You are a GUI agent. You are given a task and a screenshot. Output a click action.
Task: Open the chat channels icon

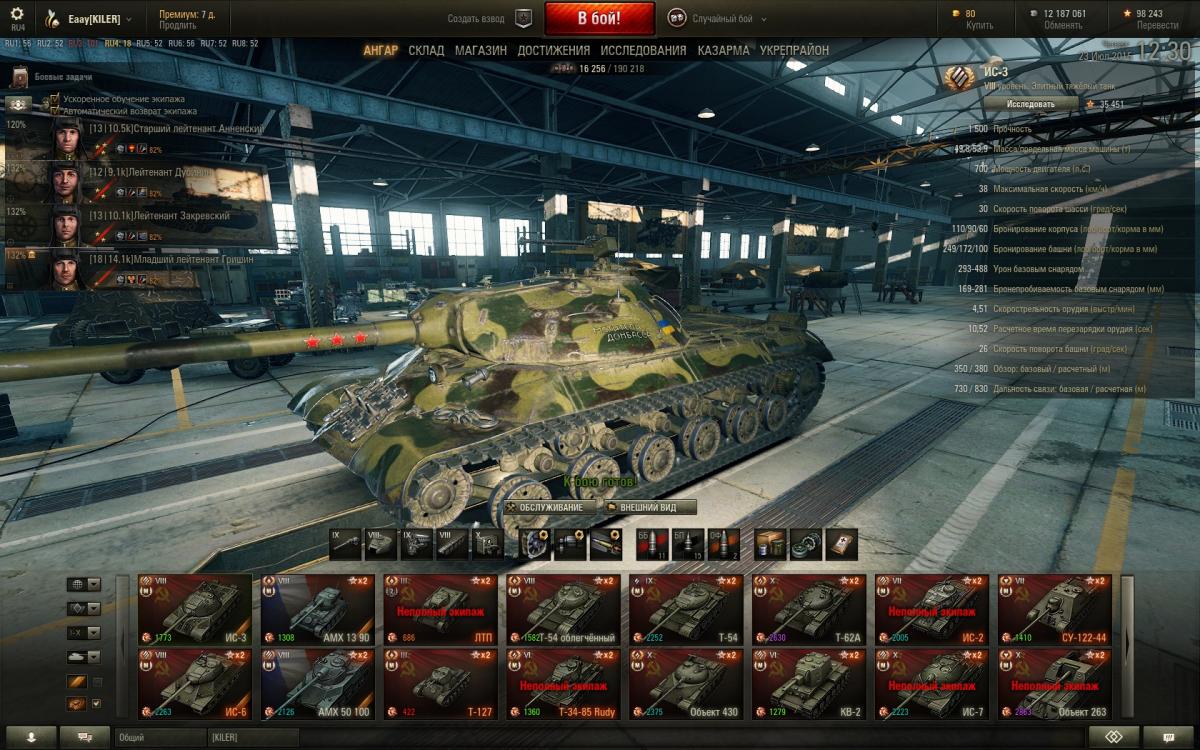pos(84,737)
